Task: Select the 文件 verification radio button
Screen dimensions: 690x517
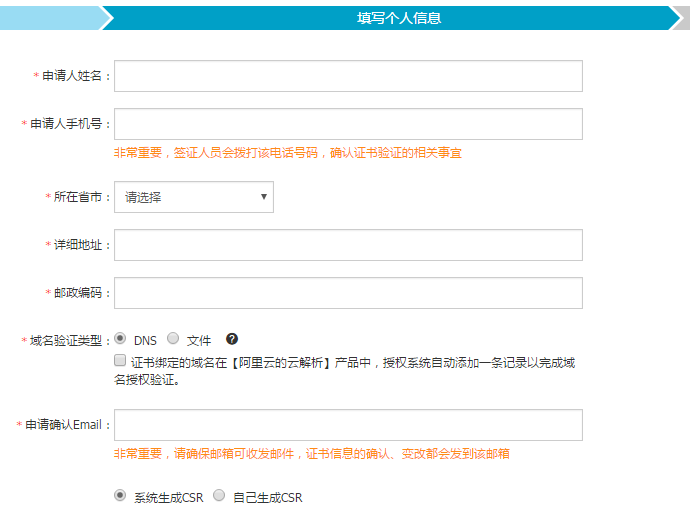Action: pyautogui.click(x=173, y=338)
